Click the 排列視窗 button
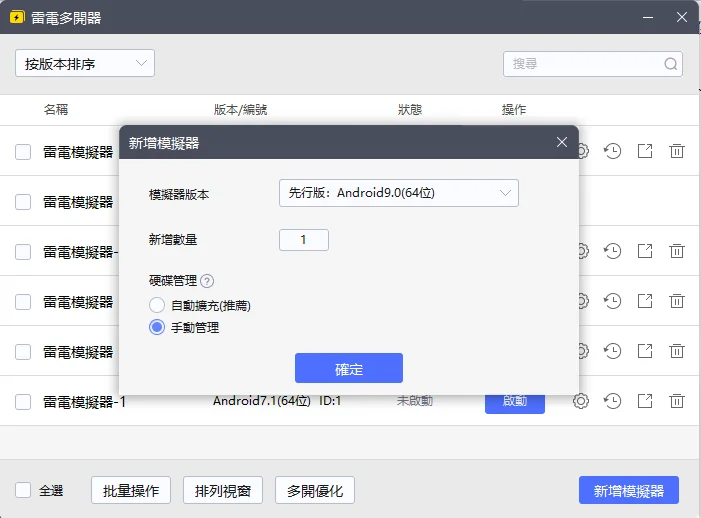 [223, 490]
